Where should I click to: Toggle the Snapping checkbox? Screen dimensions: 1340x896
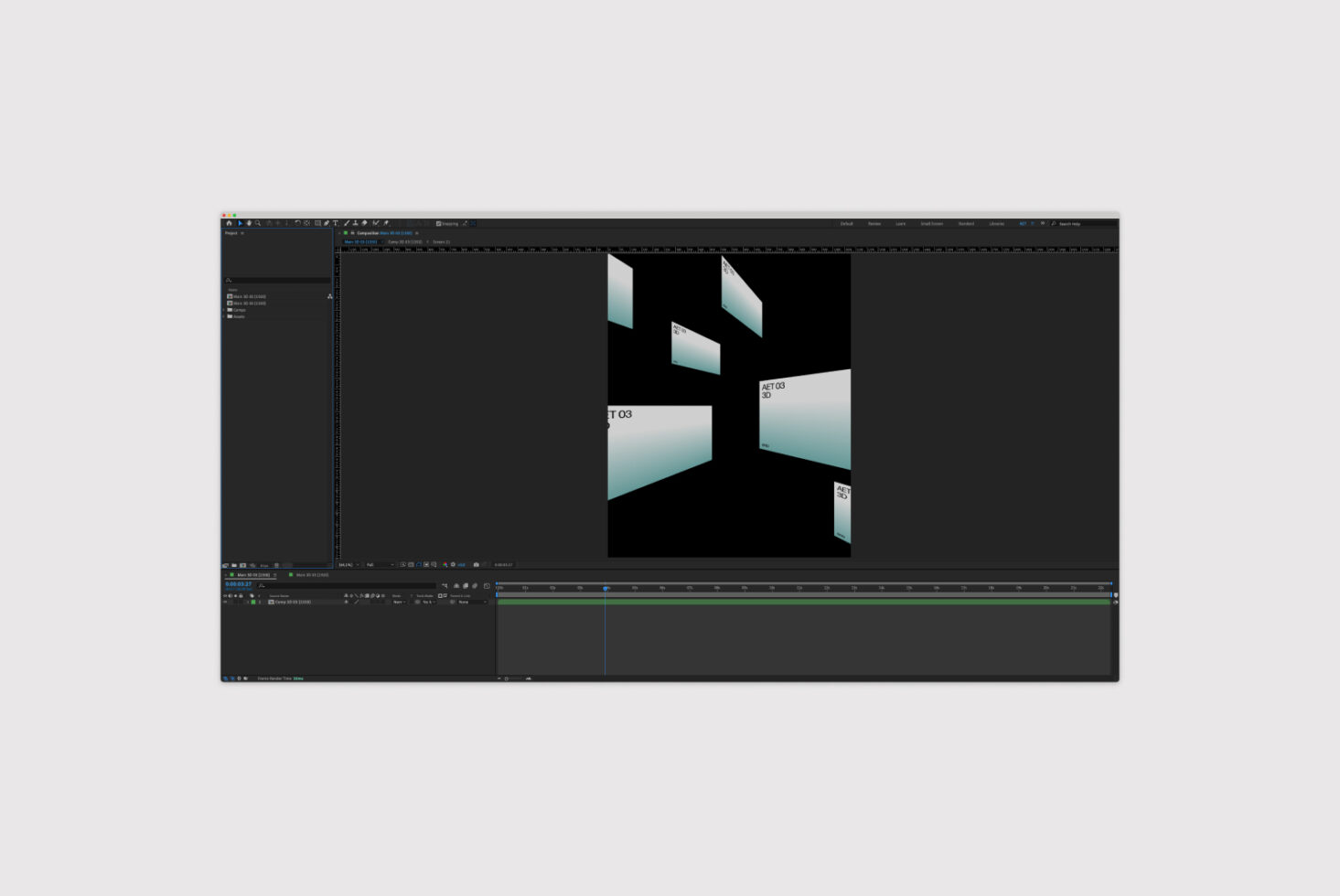pos(438,223)
